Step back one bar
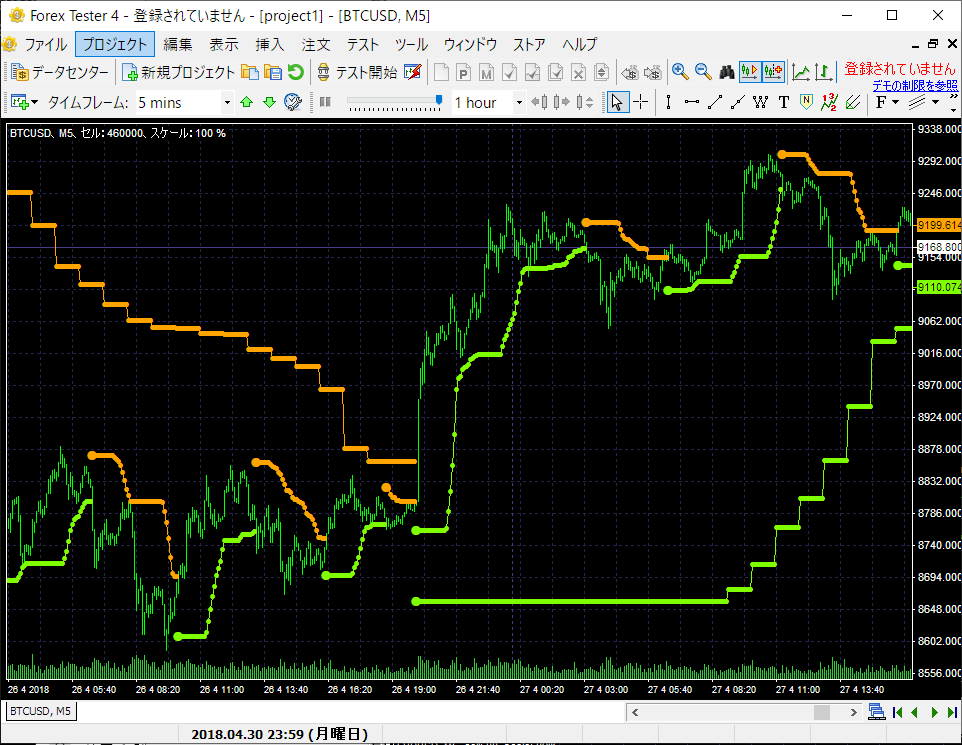 pyautogui.click(x=539, y=102)
